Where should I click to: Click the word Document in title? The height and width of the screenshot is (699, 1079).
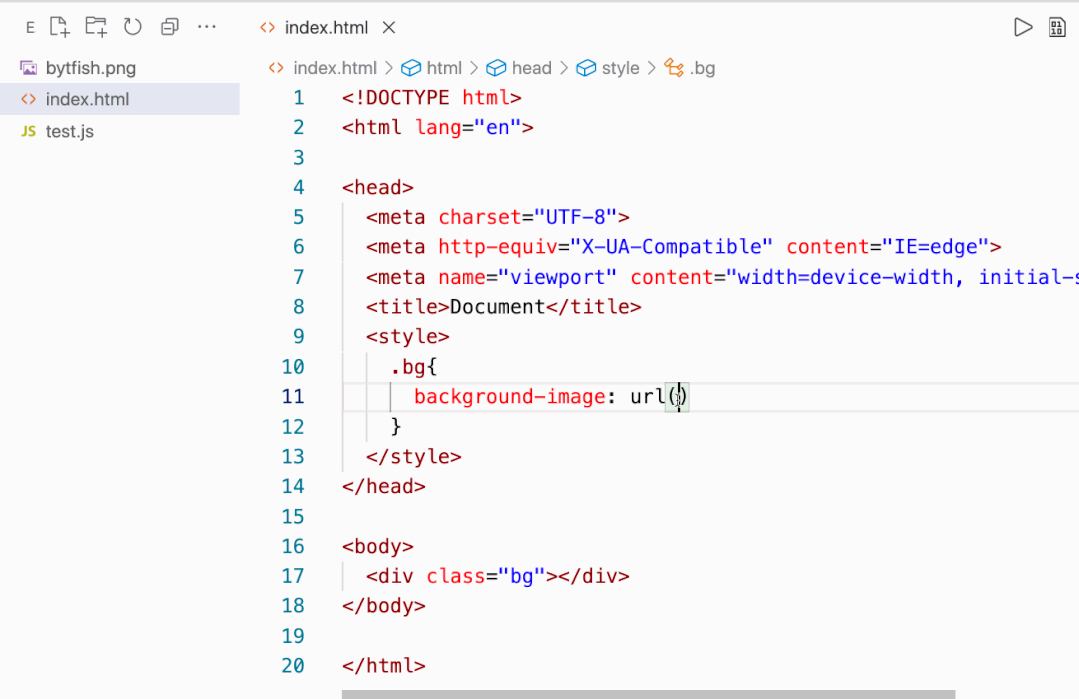(498, 307)
